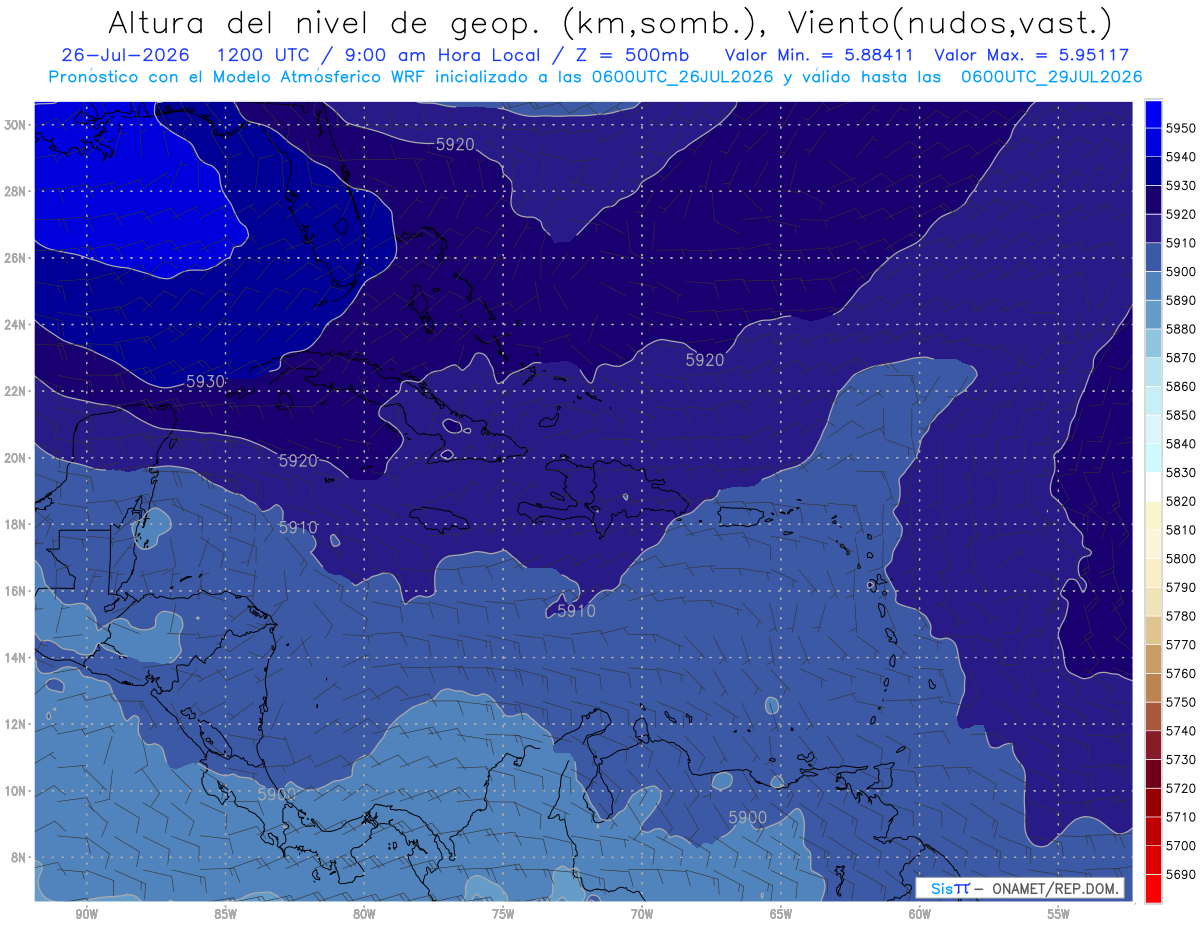
Task: Click the 5700 colorbar value label
Action: (1181, 845)
